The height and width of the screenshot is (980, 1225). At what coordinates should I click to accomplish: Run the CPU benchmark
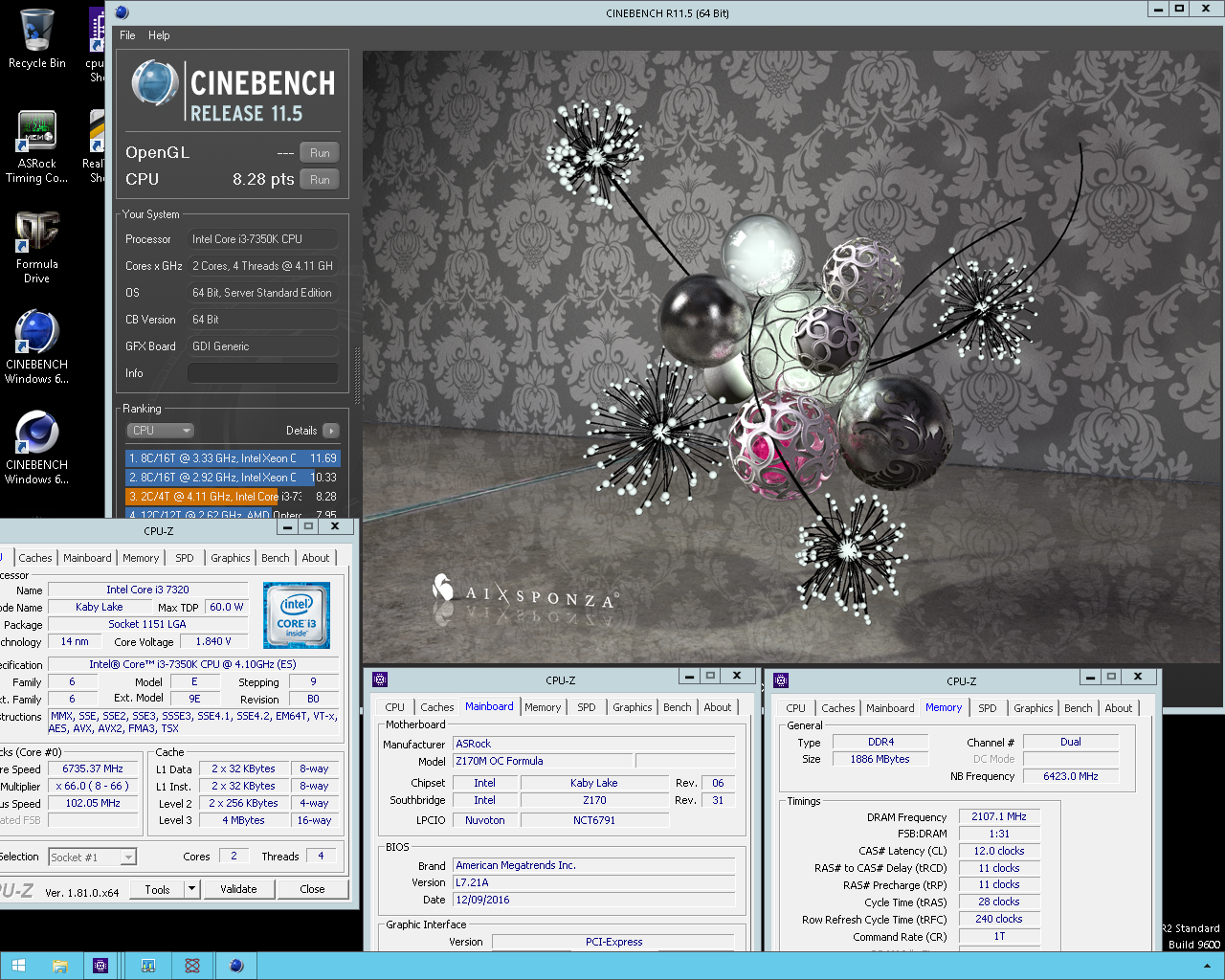click(x=320, y=180)
